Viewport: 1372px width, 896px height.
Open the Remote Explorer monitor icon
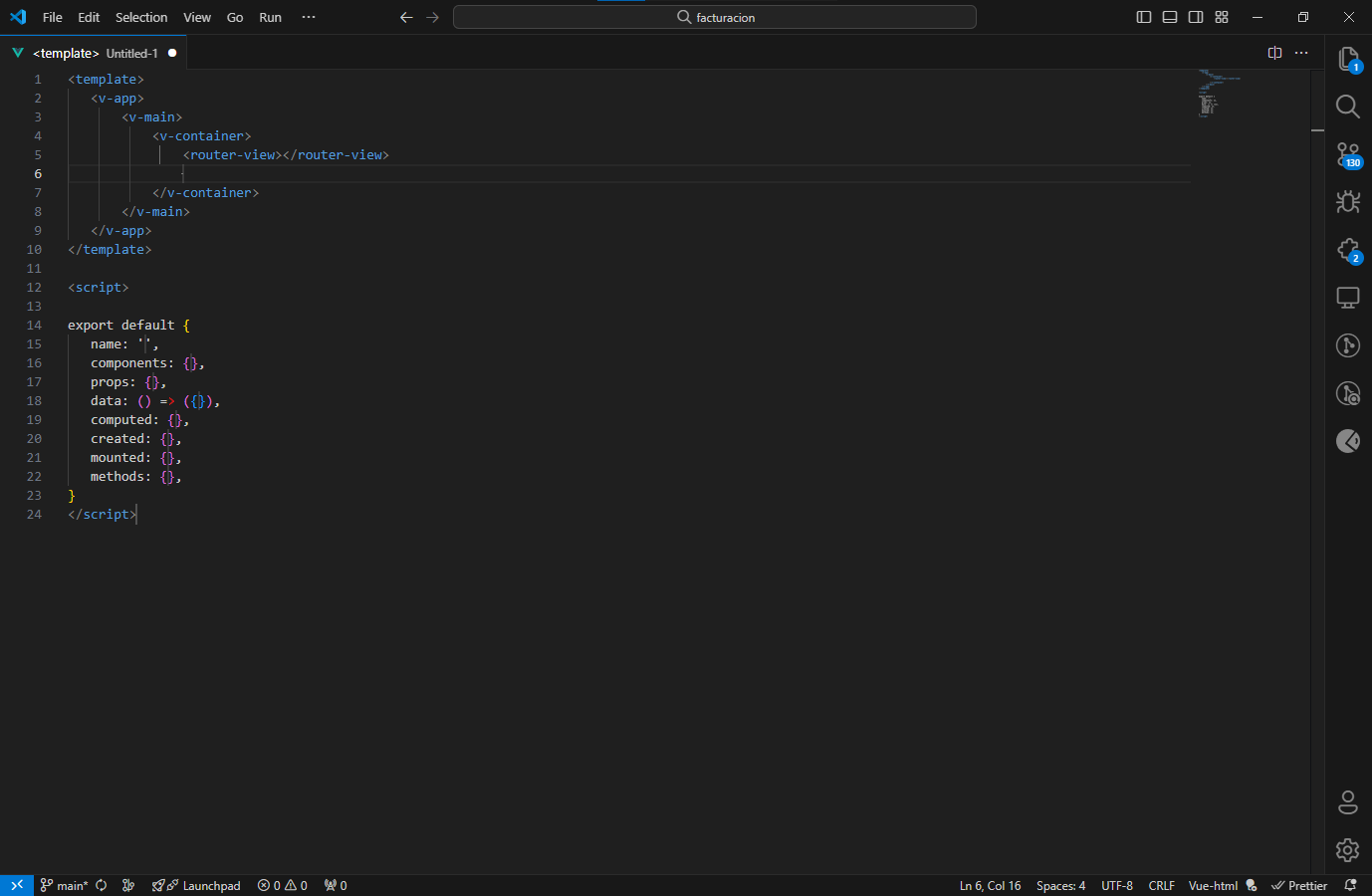click(x=1348, y=298)
